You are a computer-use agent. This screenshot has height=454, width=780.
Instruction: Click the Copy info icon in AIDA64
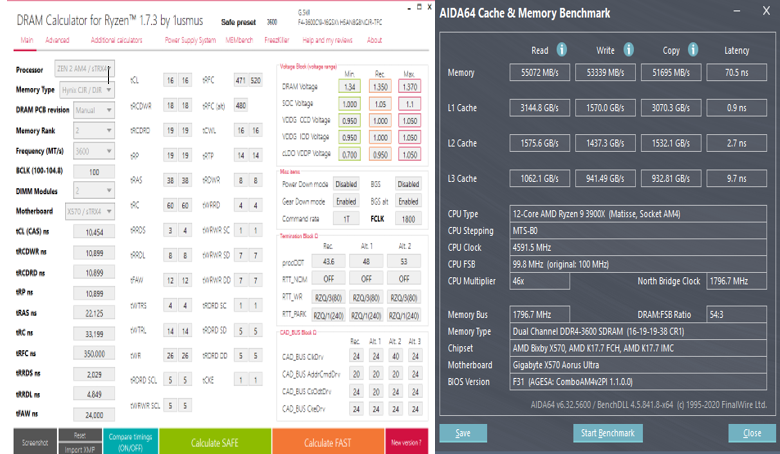pyautogui.click(x=693, y=49)
